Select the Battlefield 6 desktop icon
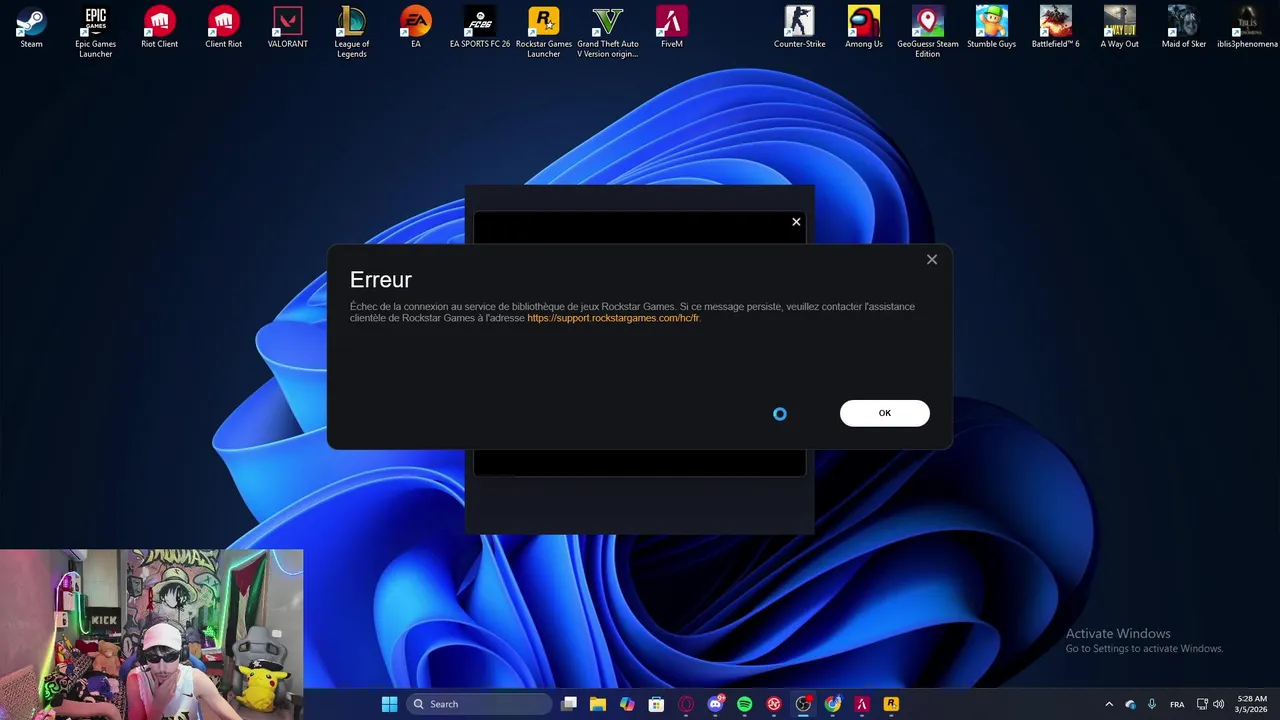 point(1055,28)
